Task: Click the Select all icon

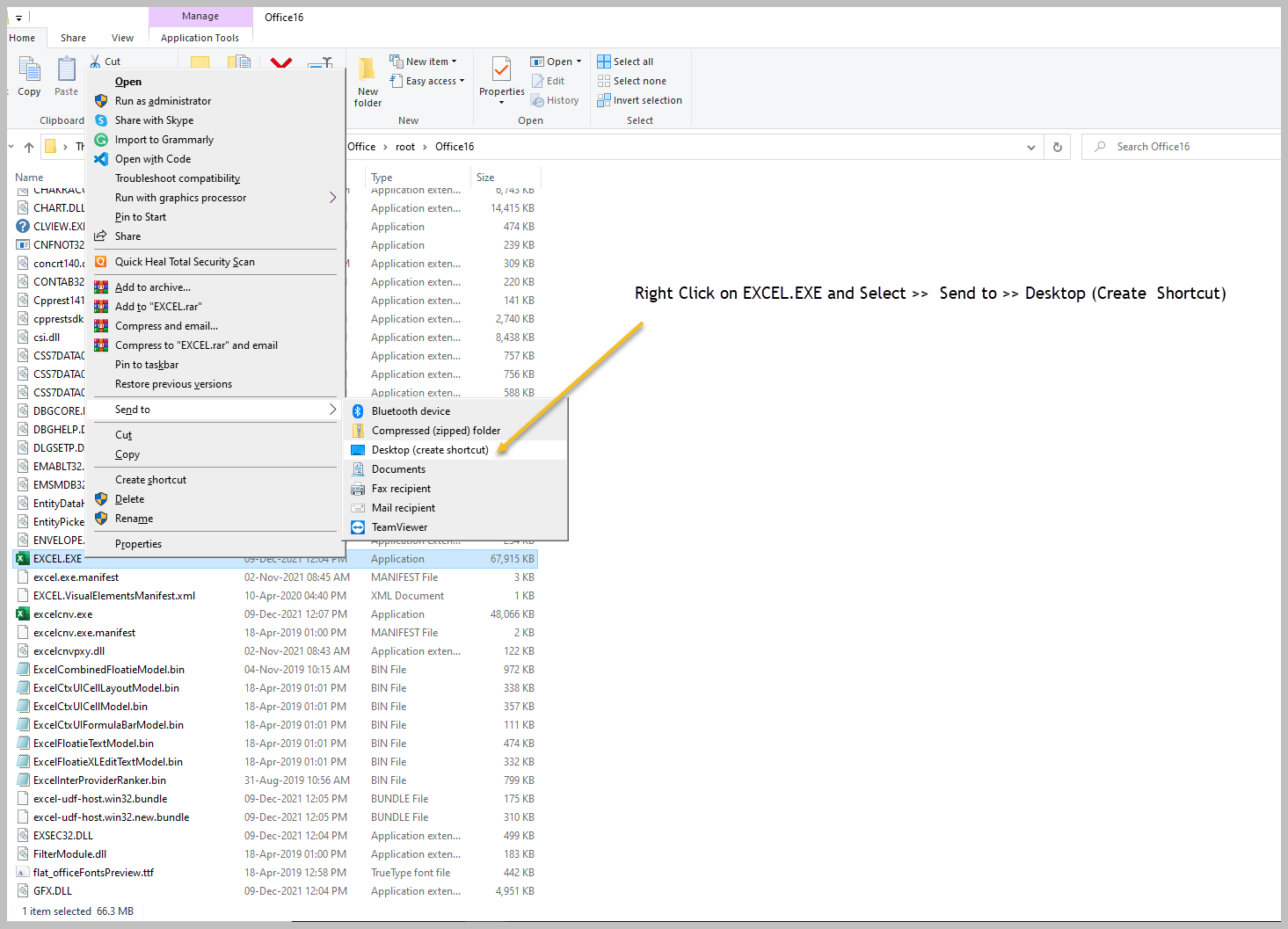Action: pos(604,62)
